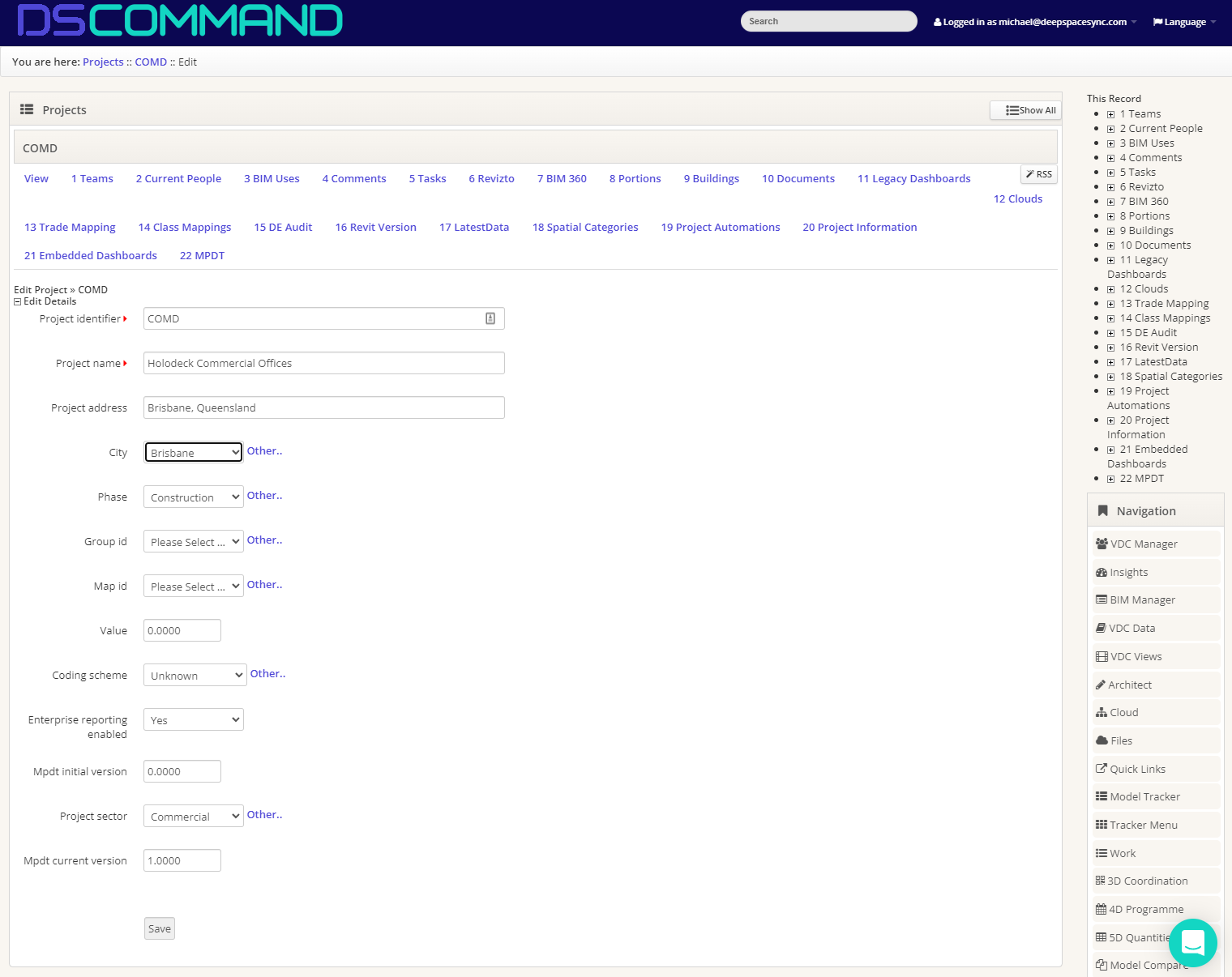Click the Tracker Menu grid icon
Viewport: 1232px width, 977px height.
tap(1102, 825)
